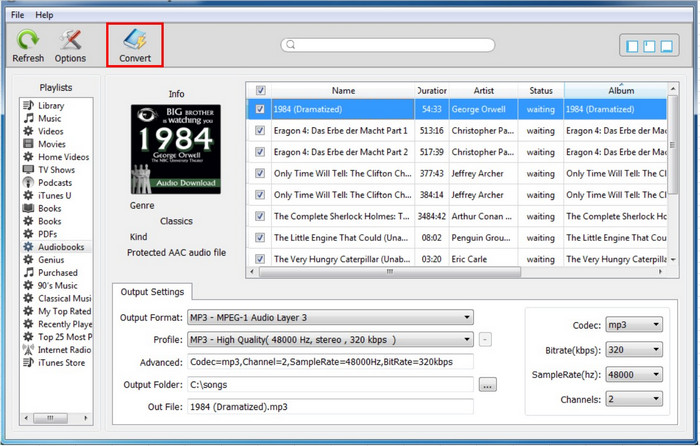Uncheck The Very Hungry Caterpillar checkbox
The height and width of the screenshot is (446, 700).
tap(260, 259)
